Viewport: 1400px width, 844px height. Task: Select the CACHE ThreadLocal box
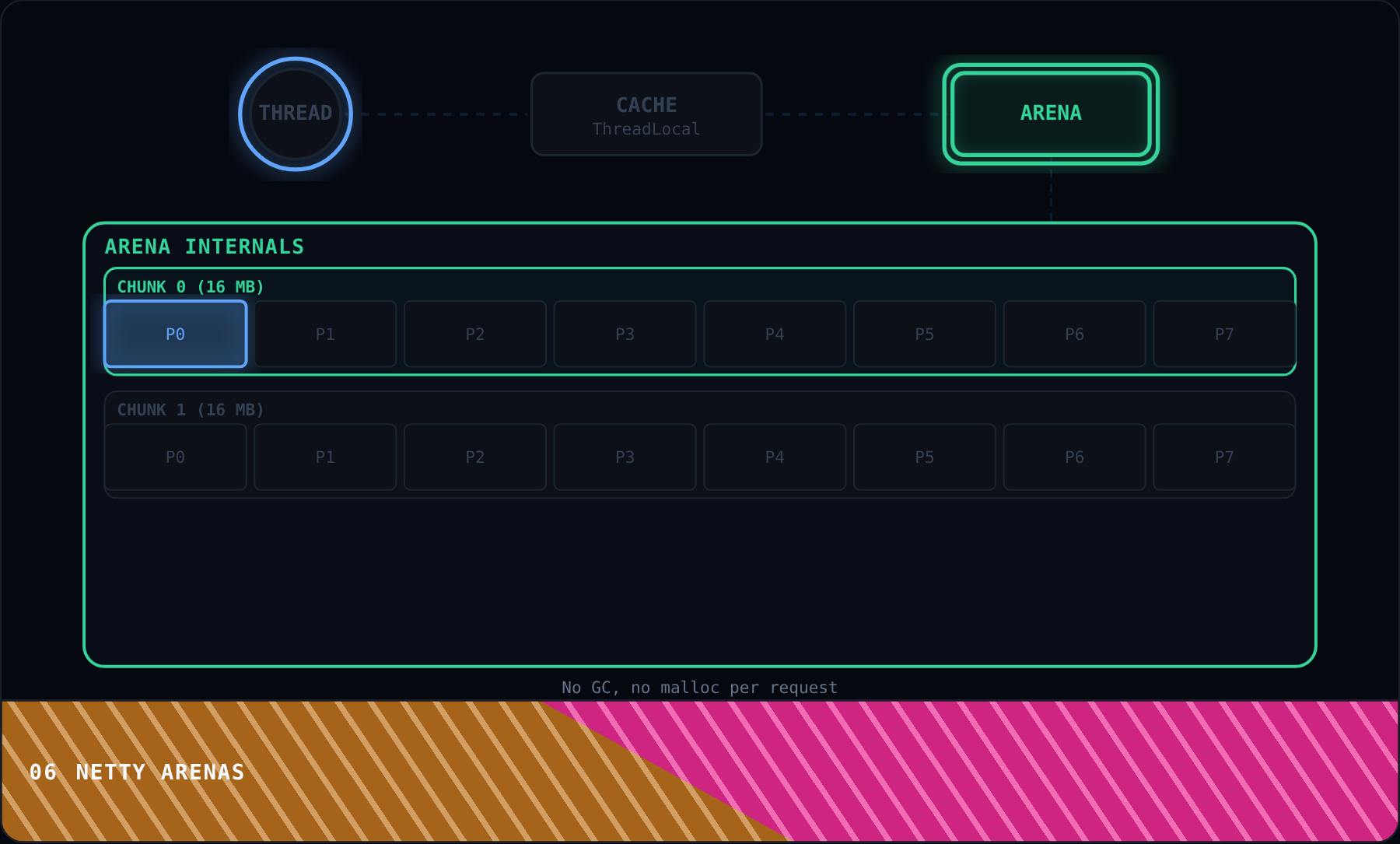coord(646,114)
